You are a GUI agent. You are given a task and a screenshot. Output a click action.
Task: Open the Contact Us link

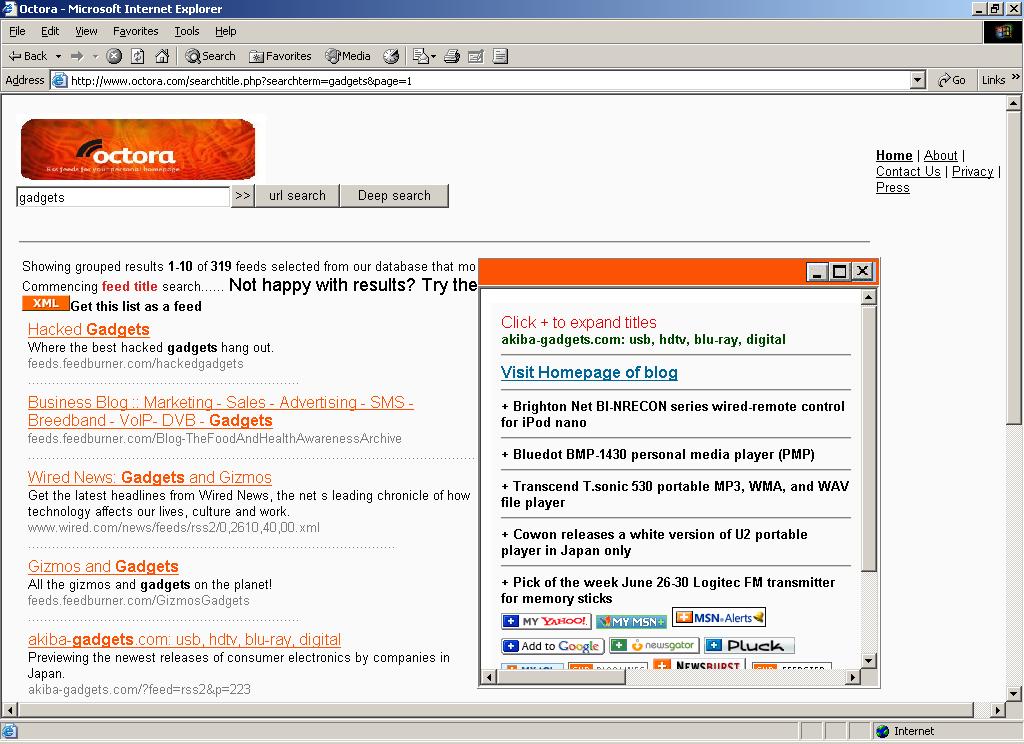pyautogui.click(x=908, y=171)
